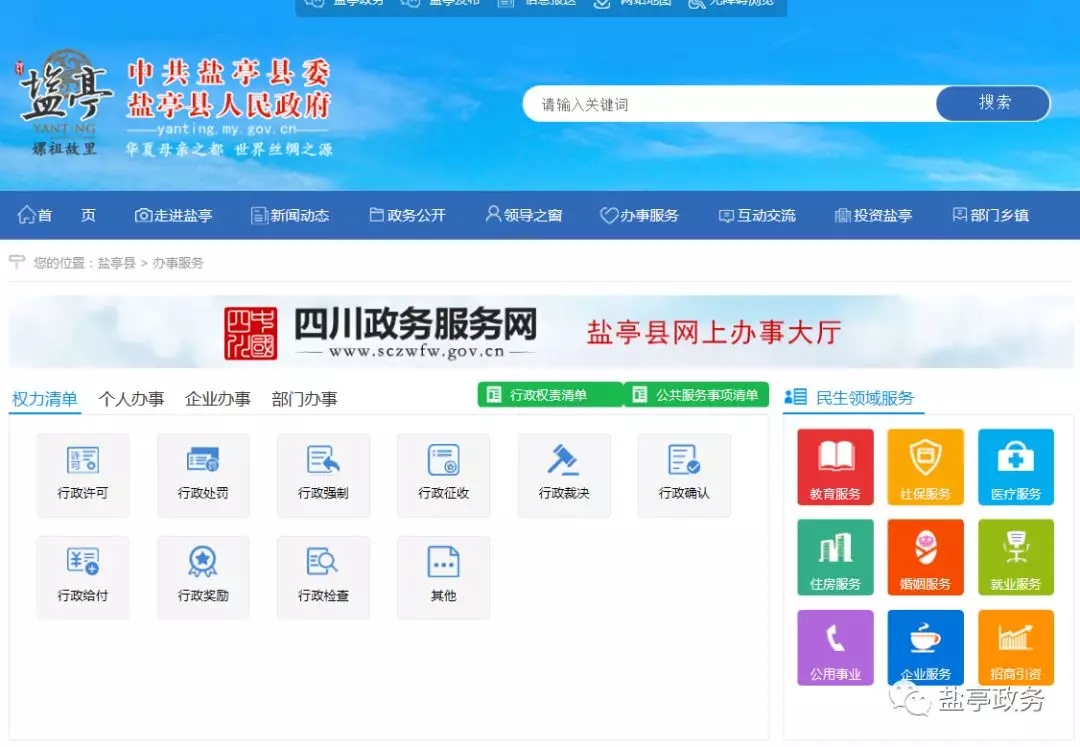The height and width of the screenshot is (747, 1080).
Task: Open the 行政征收 icon tile
Action: point(444,475)
